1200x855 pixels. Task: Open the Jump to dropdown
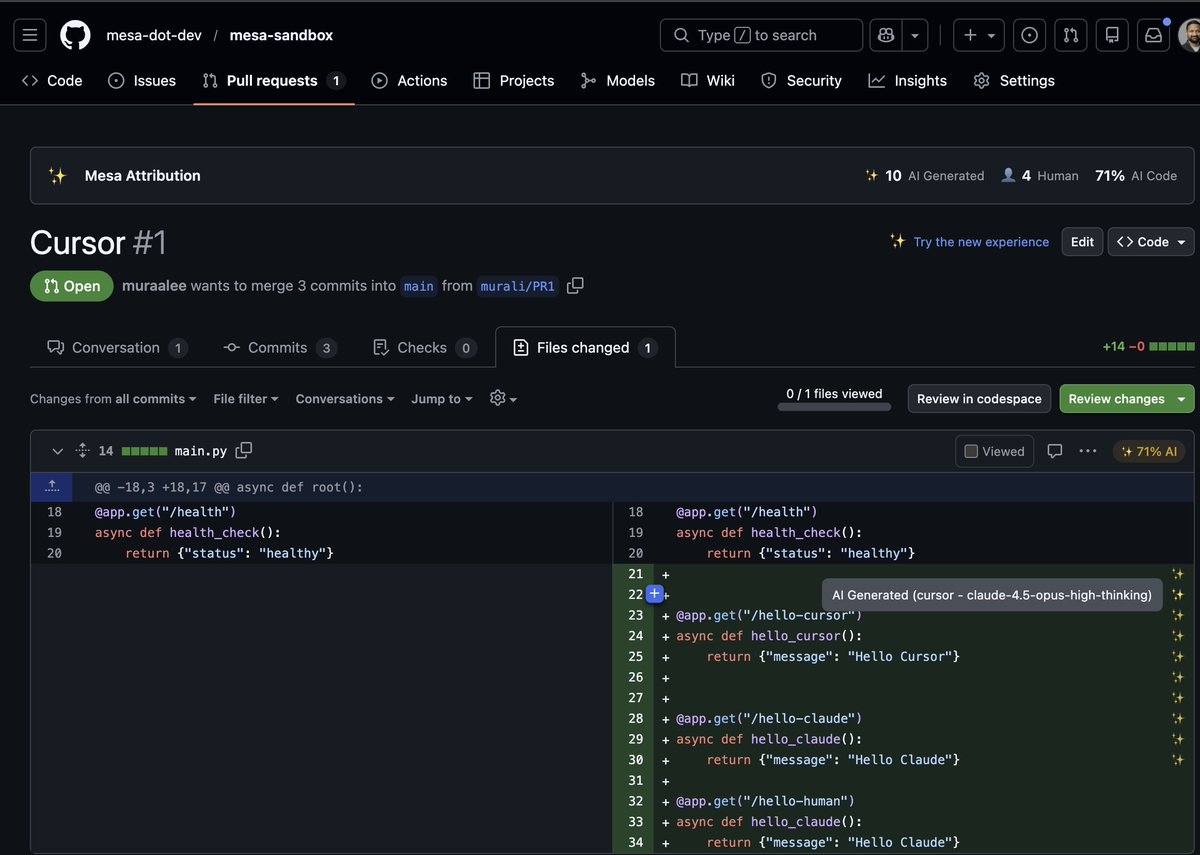pos(442,399)
